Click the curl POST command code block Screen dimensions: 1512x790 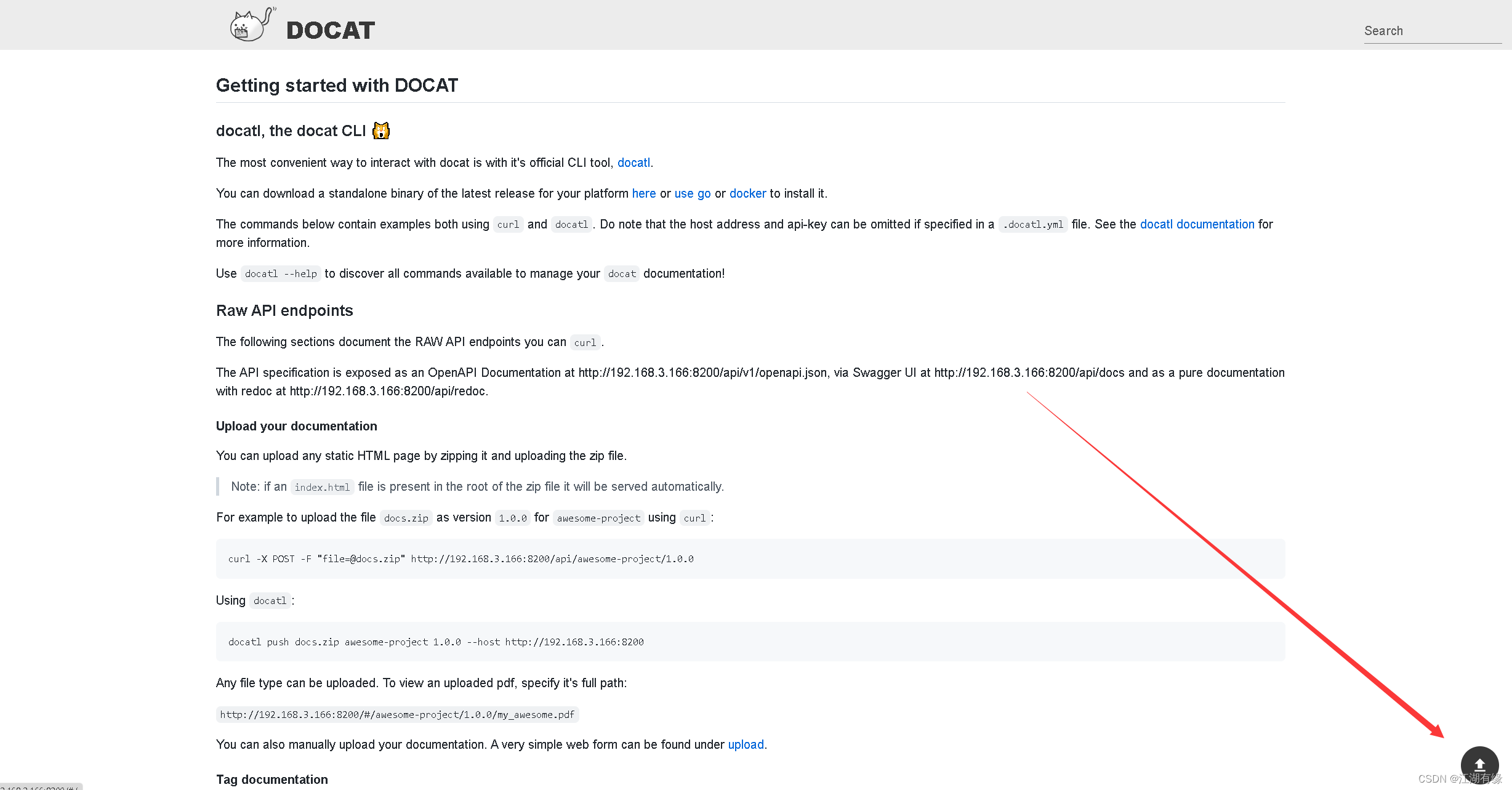[x=460, y=559]
